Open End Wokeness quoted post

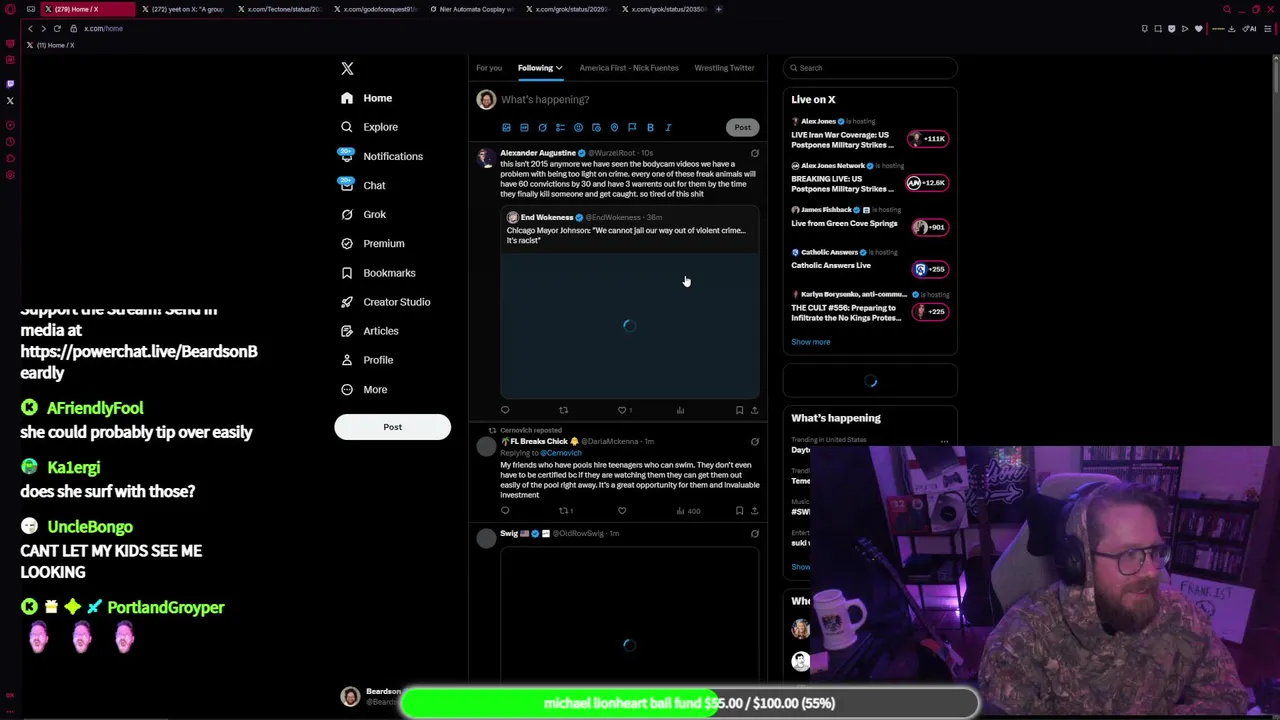point(630,303)
